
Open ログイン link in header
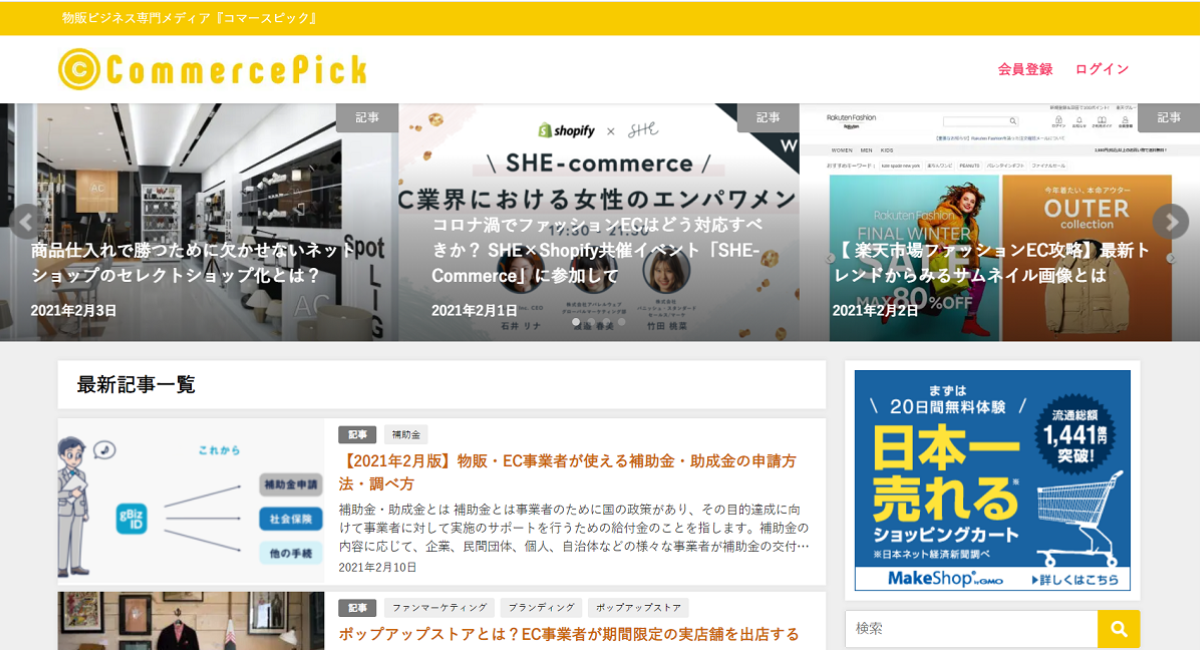coord(1102,69)
